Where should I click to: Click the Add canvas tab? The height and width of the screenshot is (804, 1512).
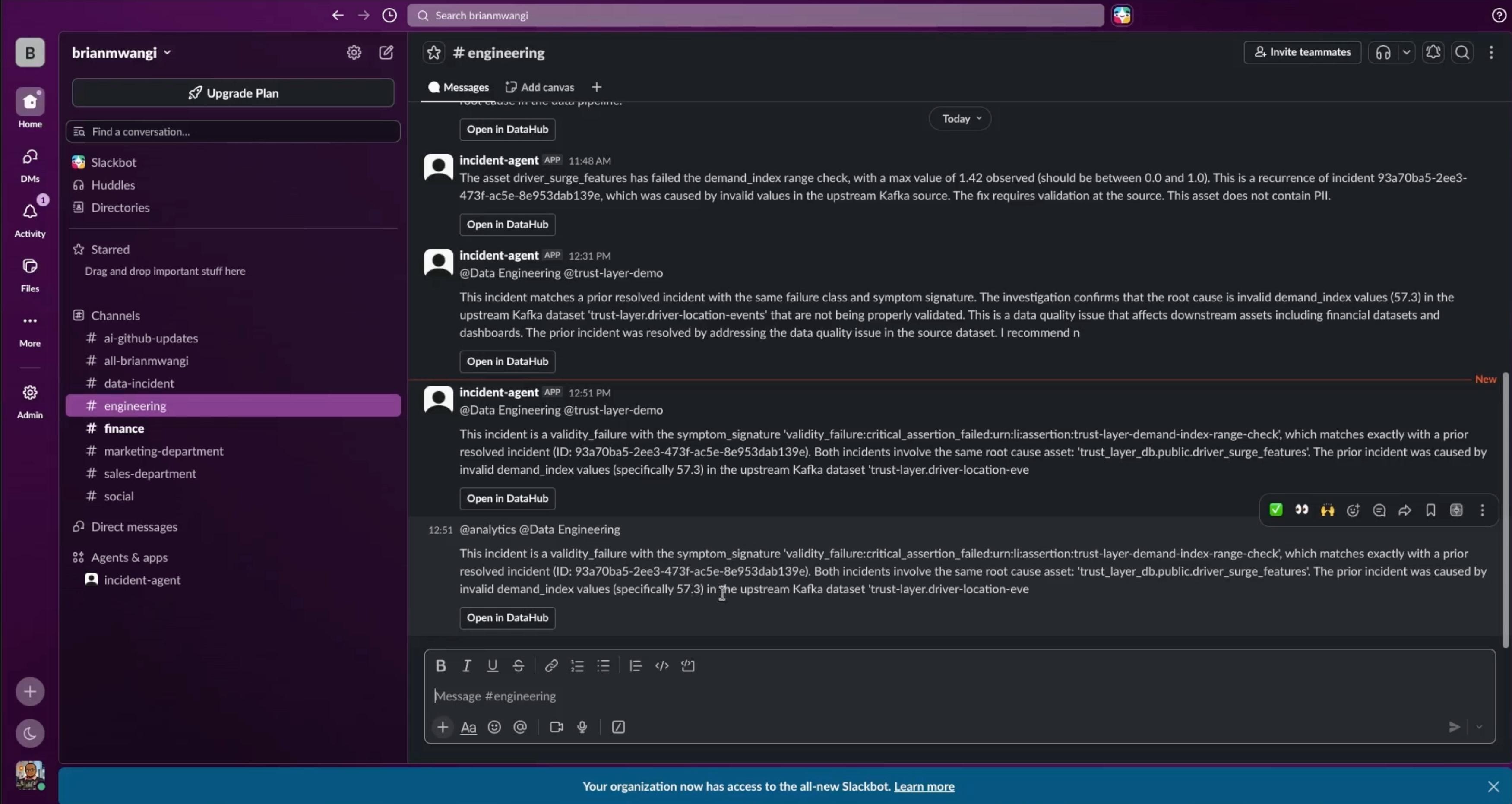click(540, 87)
